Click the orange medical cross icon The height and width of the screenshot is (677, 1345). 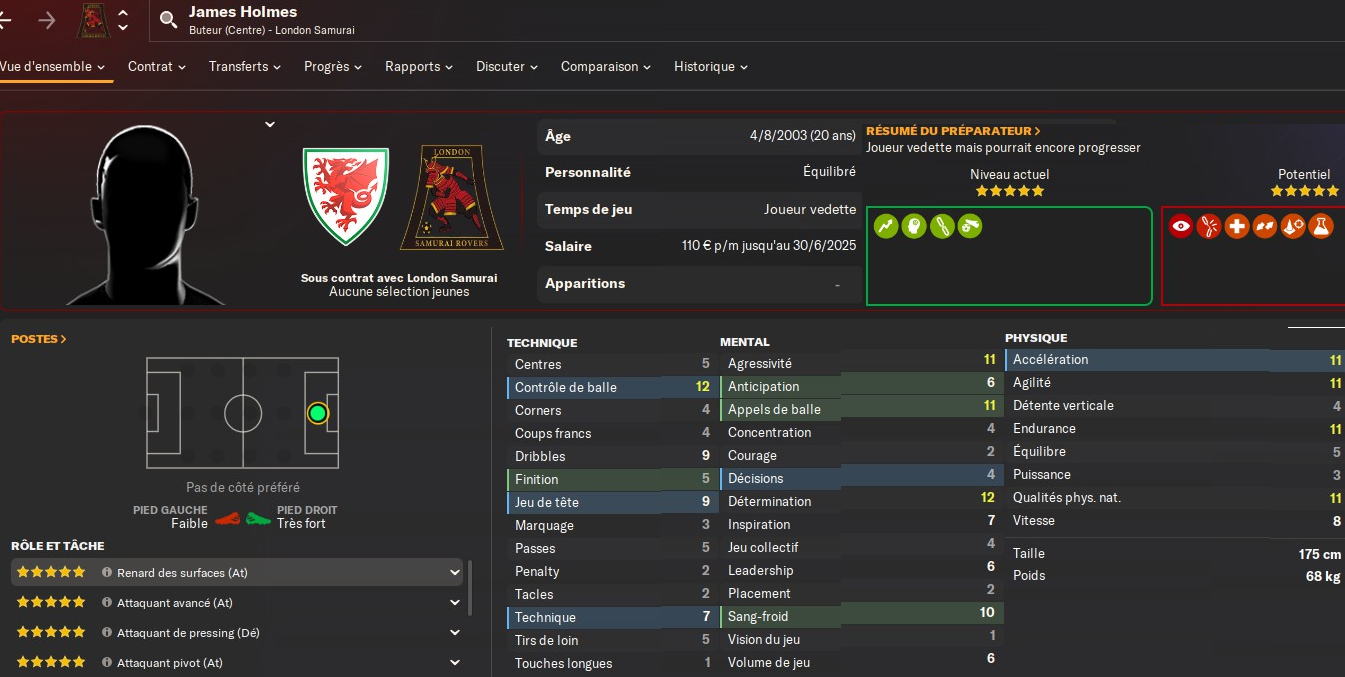pyautogui.click(x=1237, y=227)
